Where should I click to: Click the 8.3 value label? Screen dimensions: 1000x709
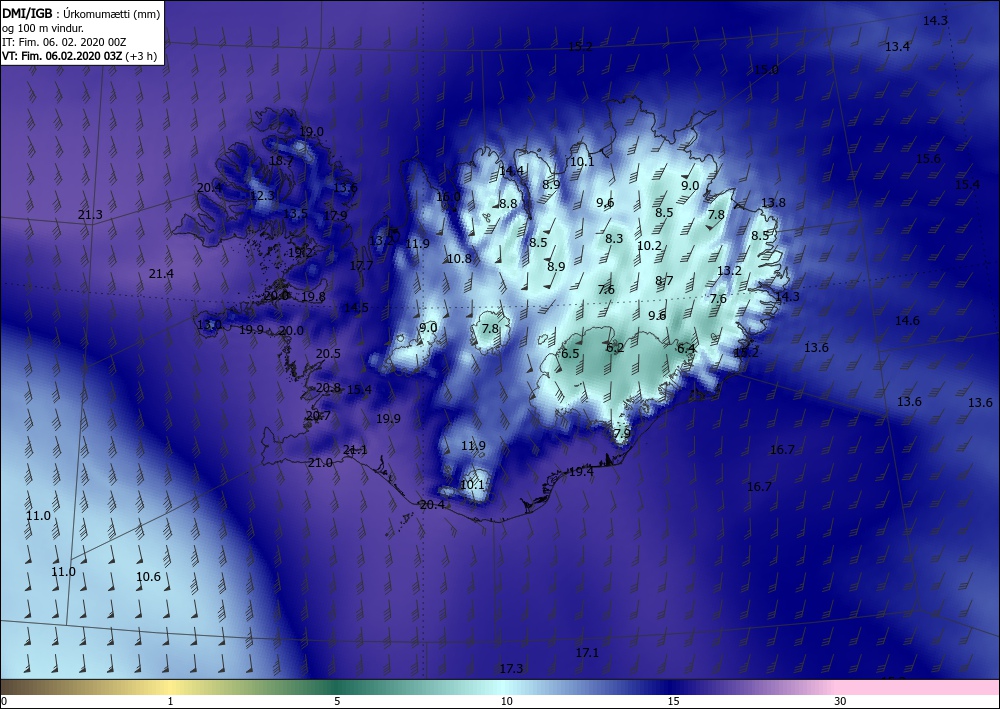pos(614,238)
